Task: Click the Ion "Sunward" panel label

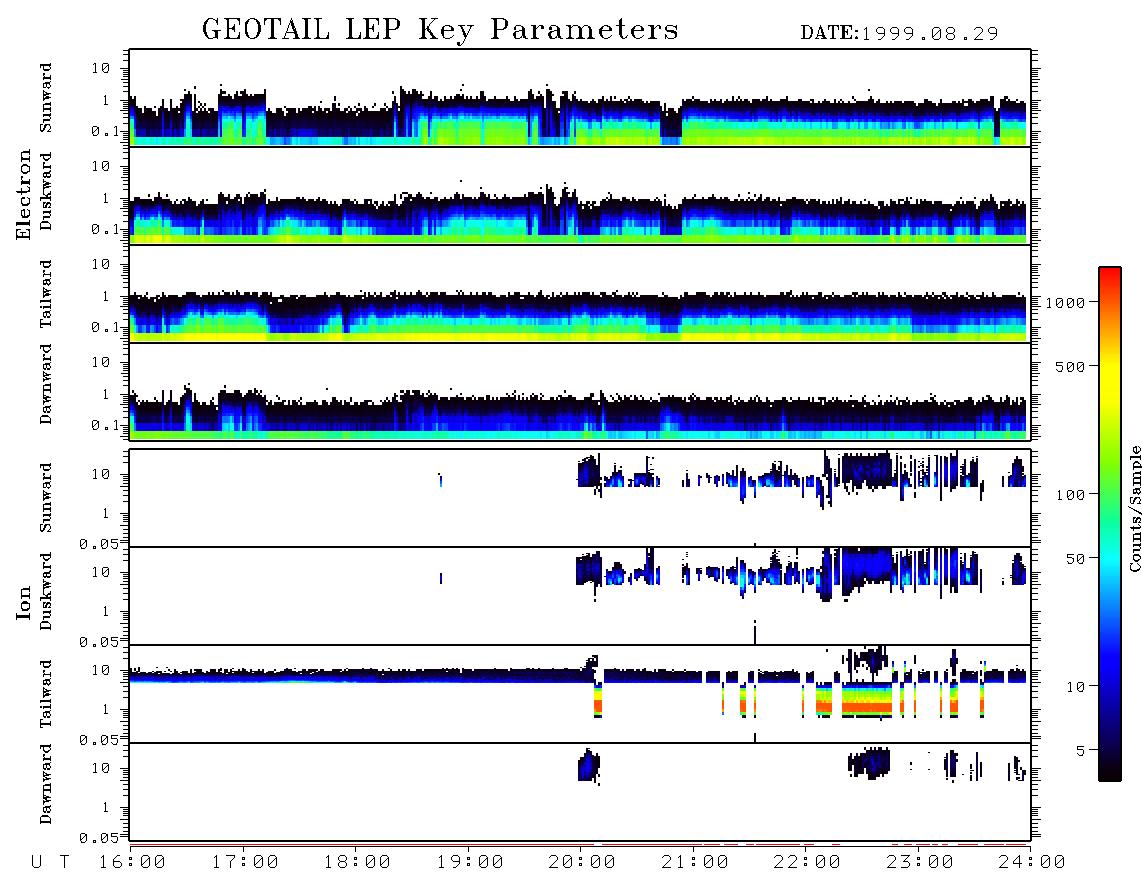Action: coord(46,498)
